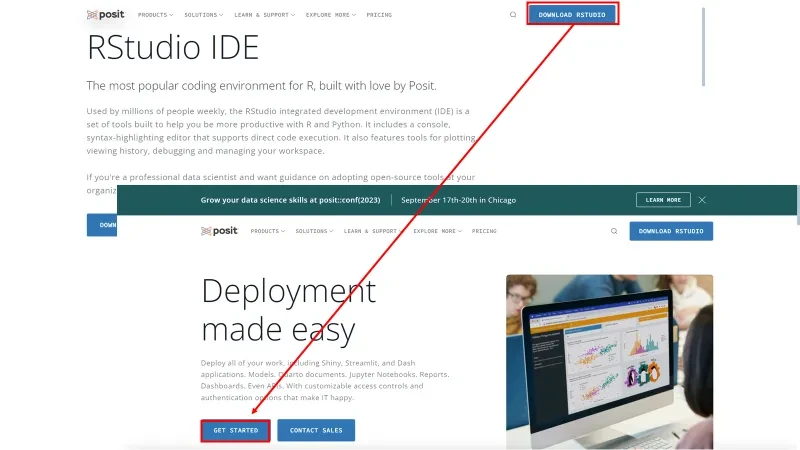Expand Explore More in the top navbar

pyautogui.click(x=331, y=15)
